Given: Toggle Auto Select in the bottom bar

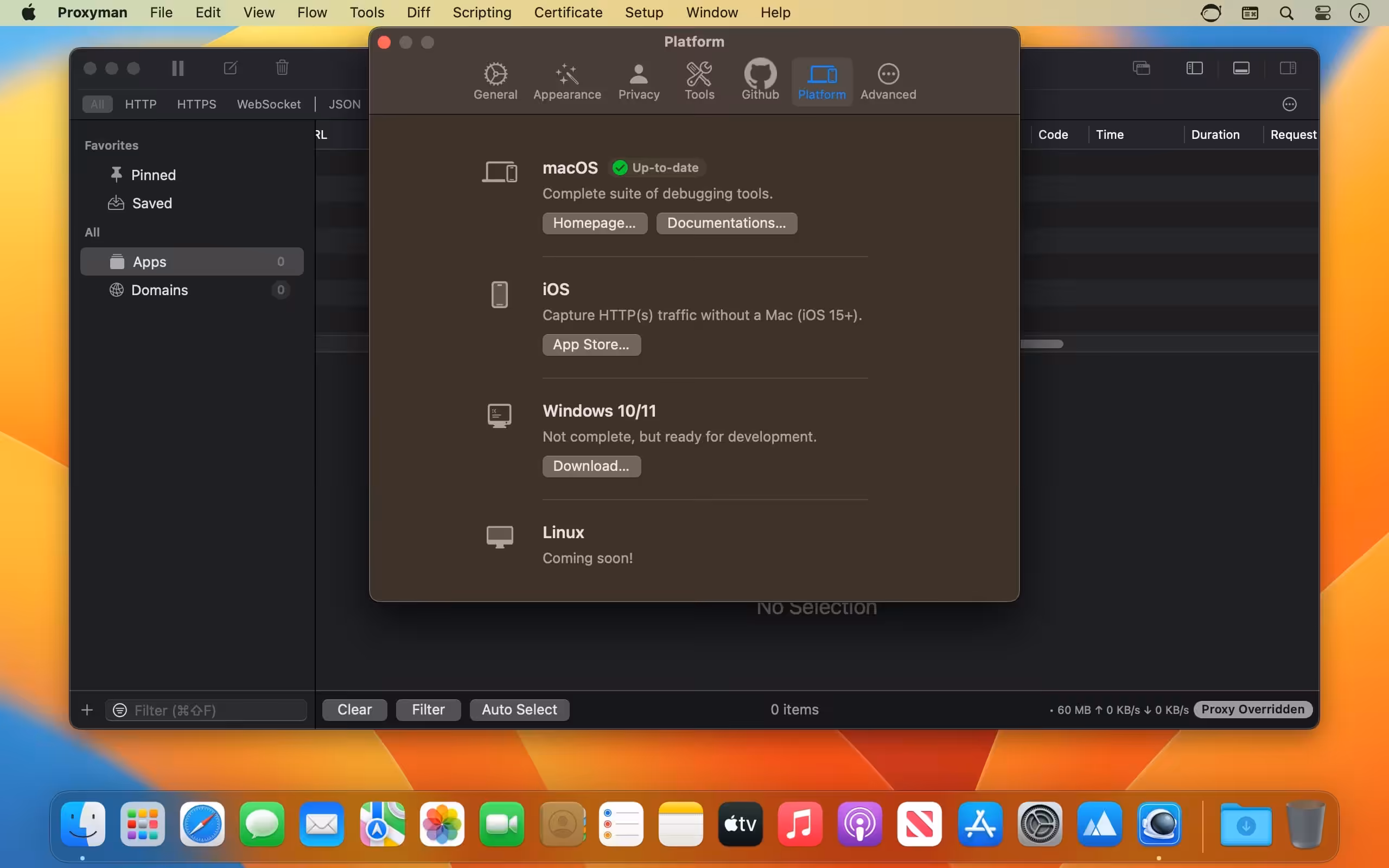Looking at the screenshot, I should point(519,710).
